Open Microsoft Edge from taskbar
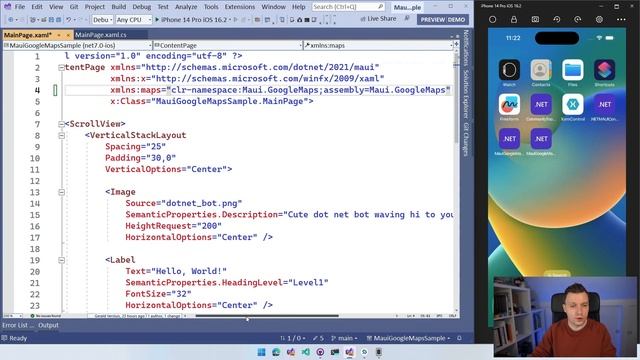The image size is (640, 360). point(276,352)
